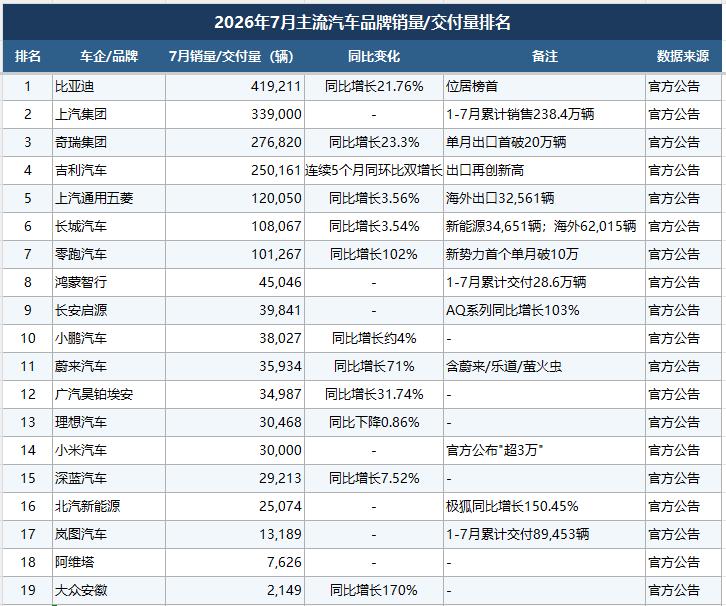Viewport: 726px width, 606px height.
Task: Click the cell '同比增长3.56%'
Action: [x=374, y=199]
